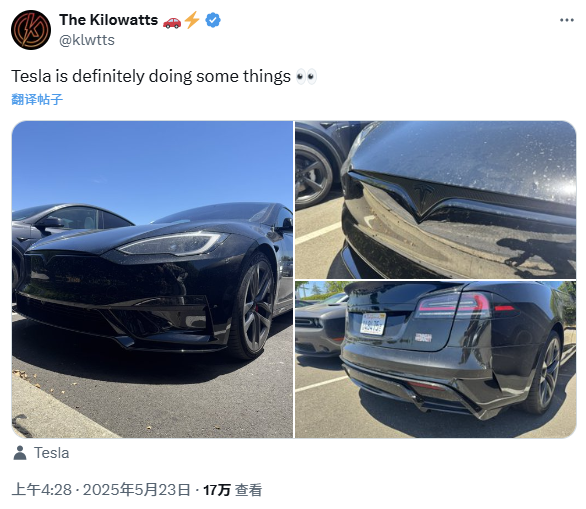Click the 2025年5月23日 post date

136,490
